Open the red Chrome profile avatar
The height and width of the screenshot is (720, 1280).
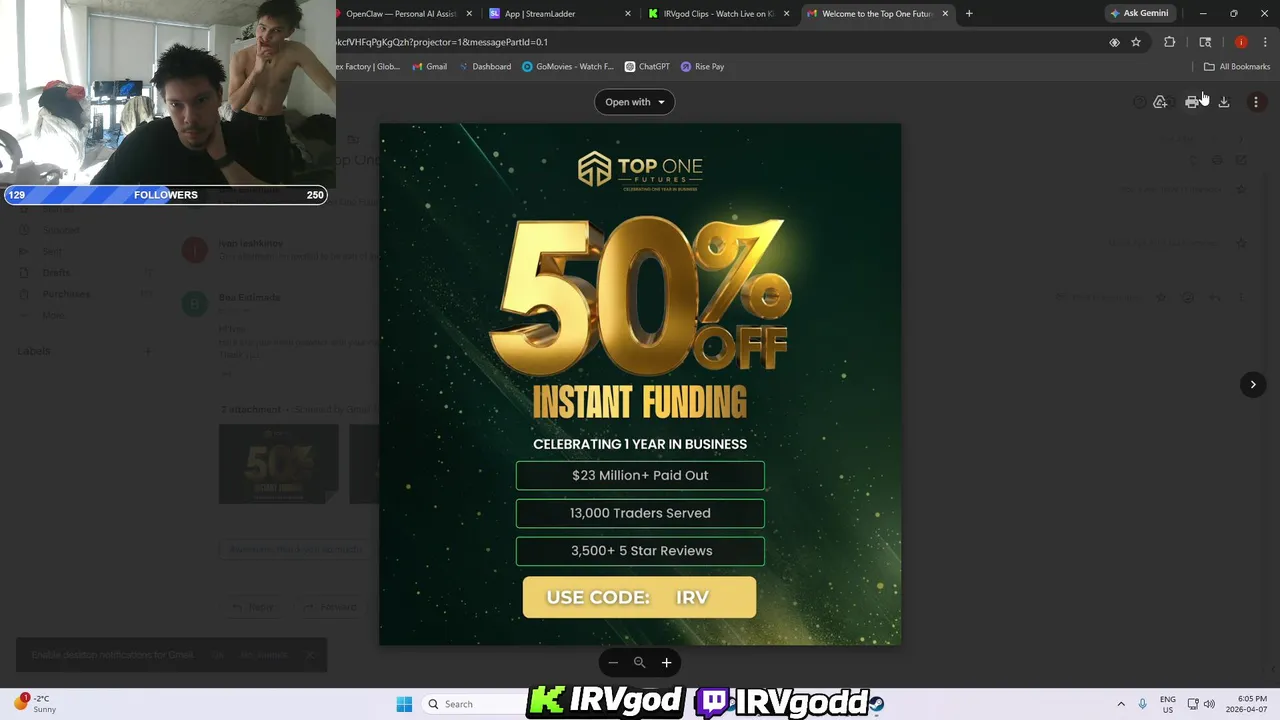[x=1241, y=42]
